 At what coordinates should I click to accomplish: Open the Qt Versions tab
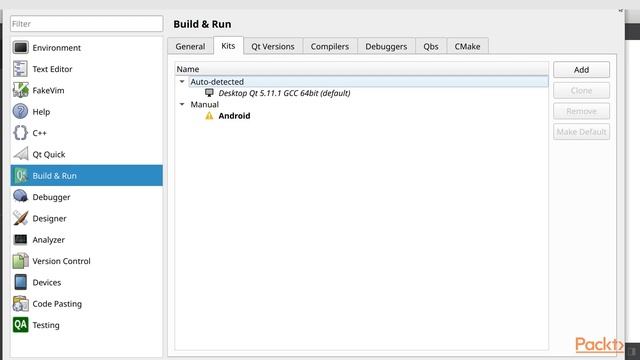273,47
